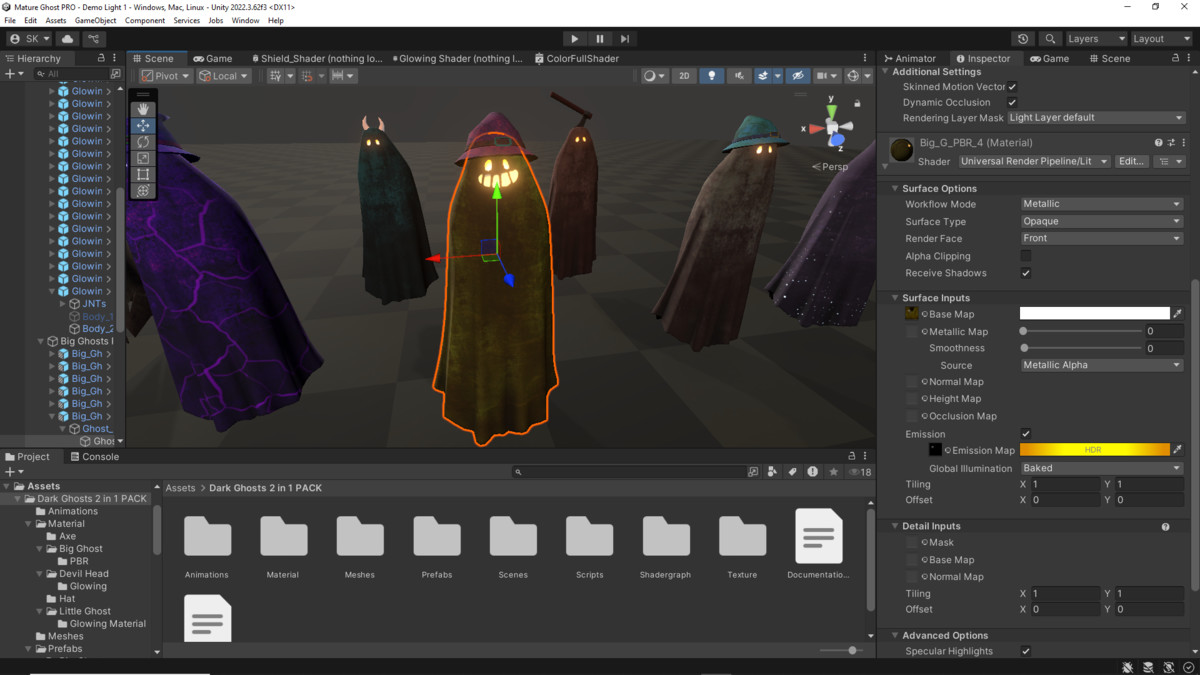1200x675 pixels.
Task: Open the Render Face dropdown showing Front
Action: [x=1101, y=238]
